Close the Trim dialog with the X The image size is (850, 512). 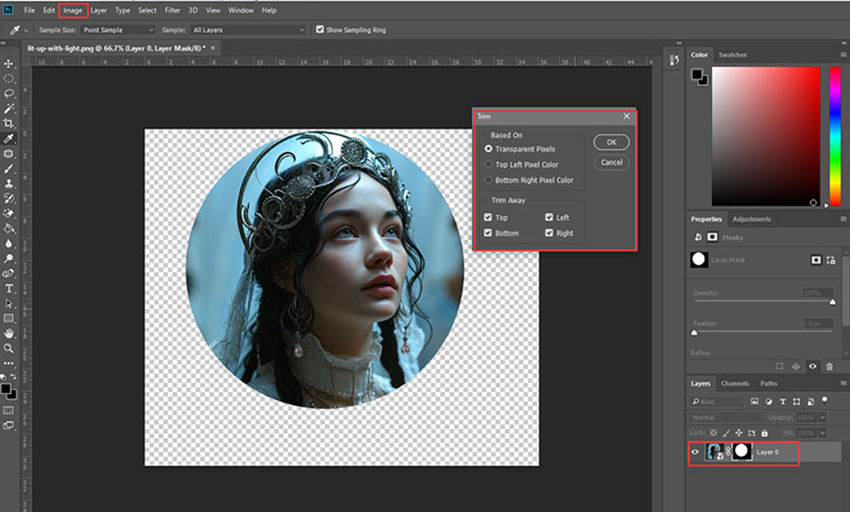point(627,116)
